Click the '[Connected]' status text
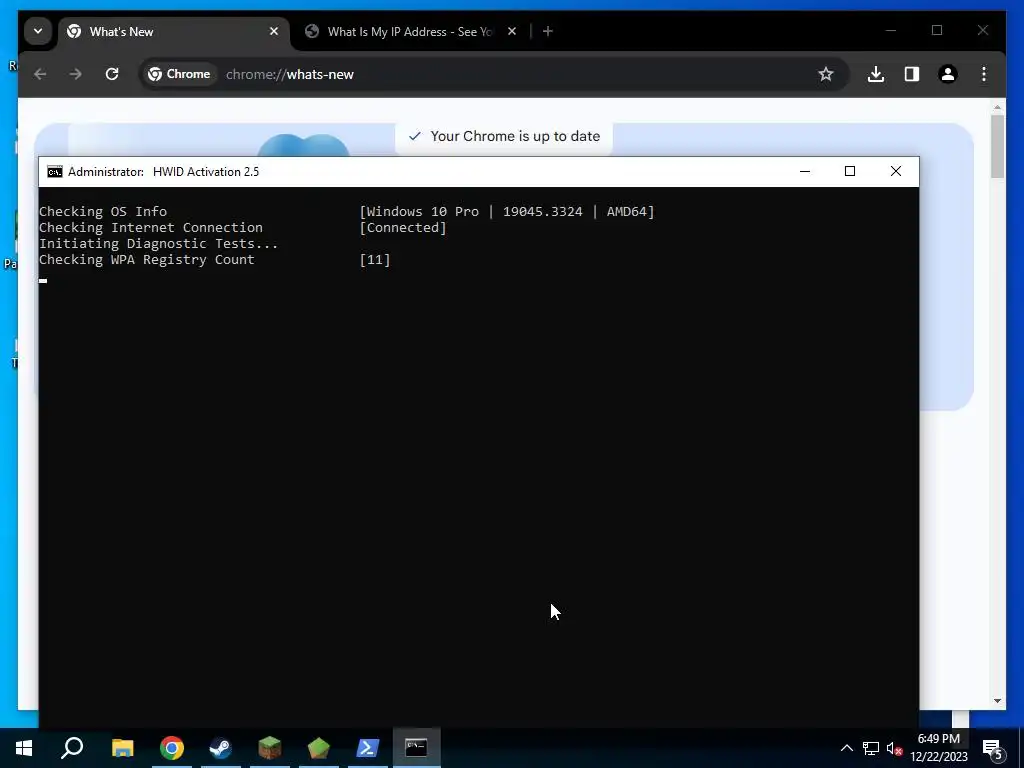1024x768 pixels. pos(403,228)
